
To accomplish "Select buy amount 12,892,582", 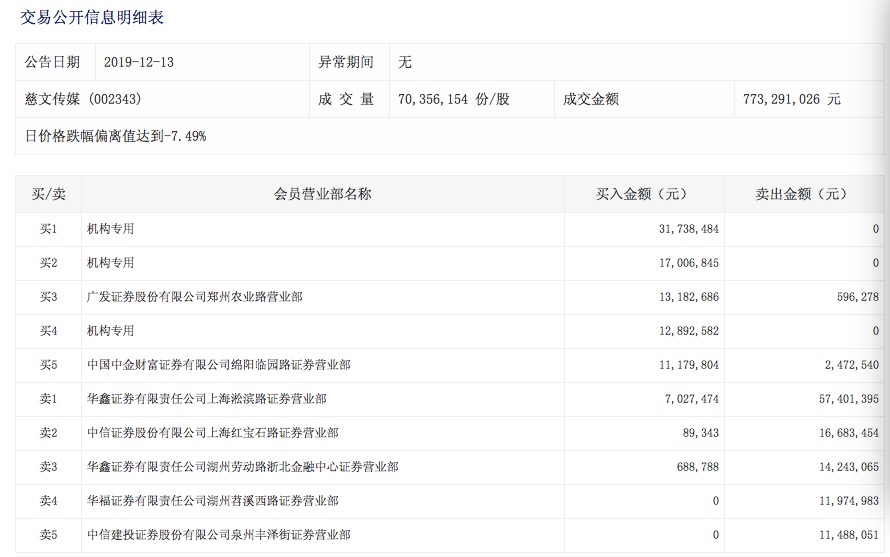I will pos(689,331).
